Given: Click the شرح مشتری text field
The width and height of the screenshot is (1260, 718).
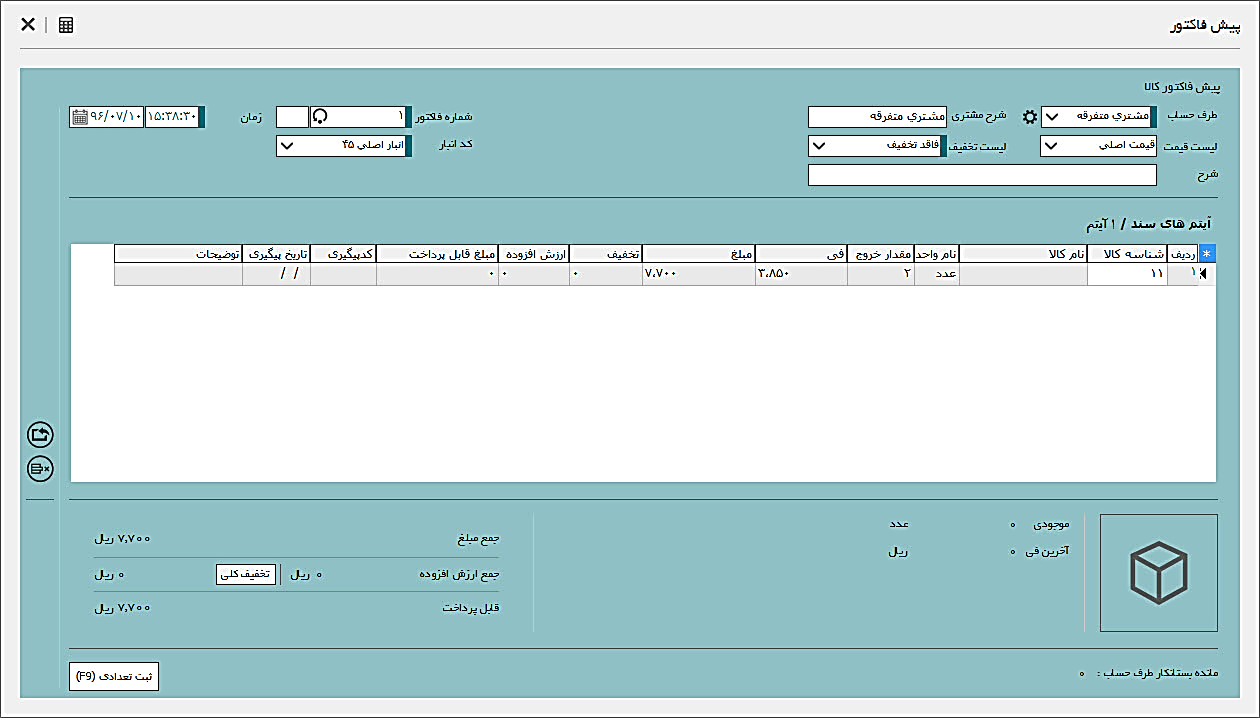Looking at the screenshot, I should click(x=876, y=117).
